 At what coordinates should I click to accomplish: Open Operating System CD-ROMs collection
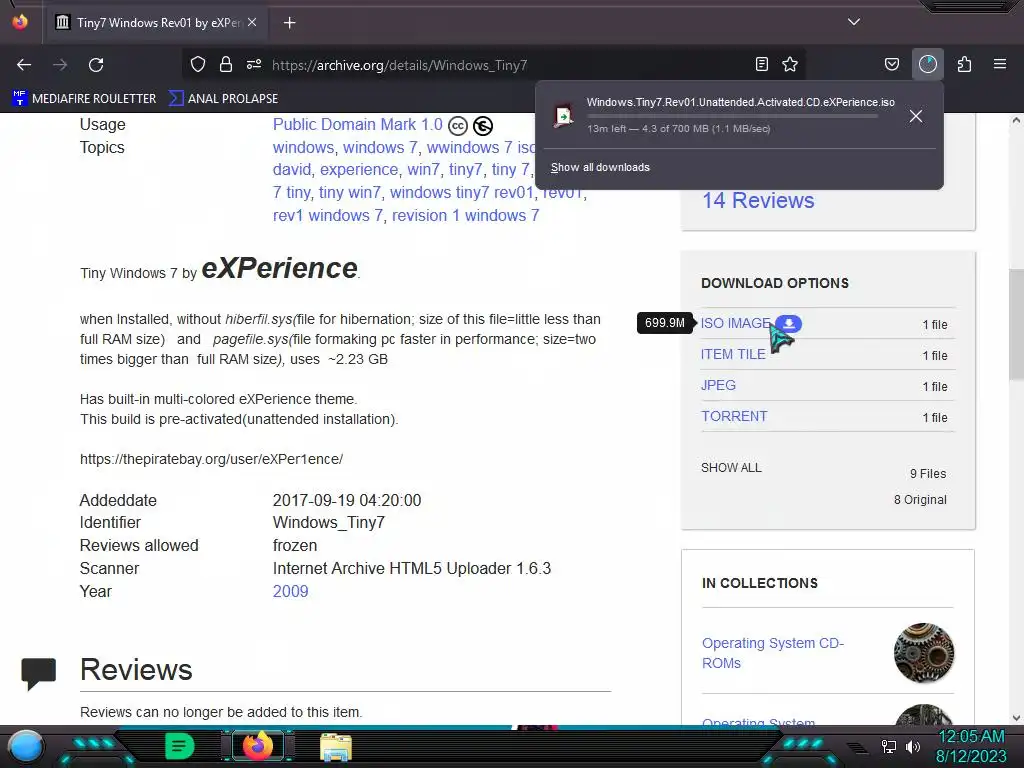click(773, 653)
